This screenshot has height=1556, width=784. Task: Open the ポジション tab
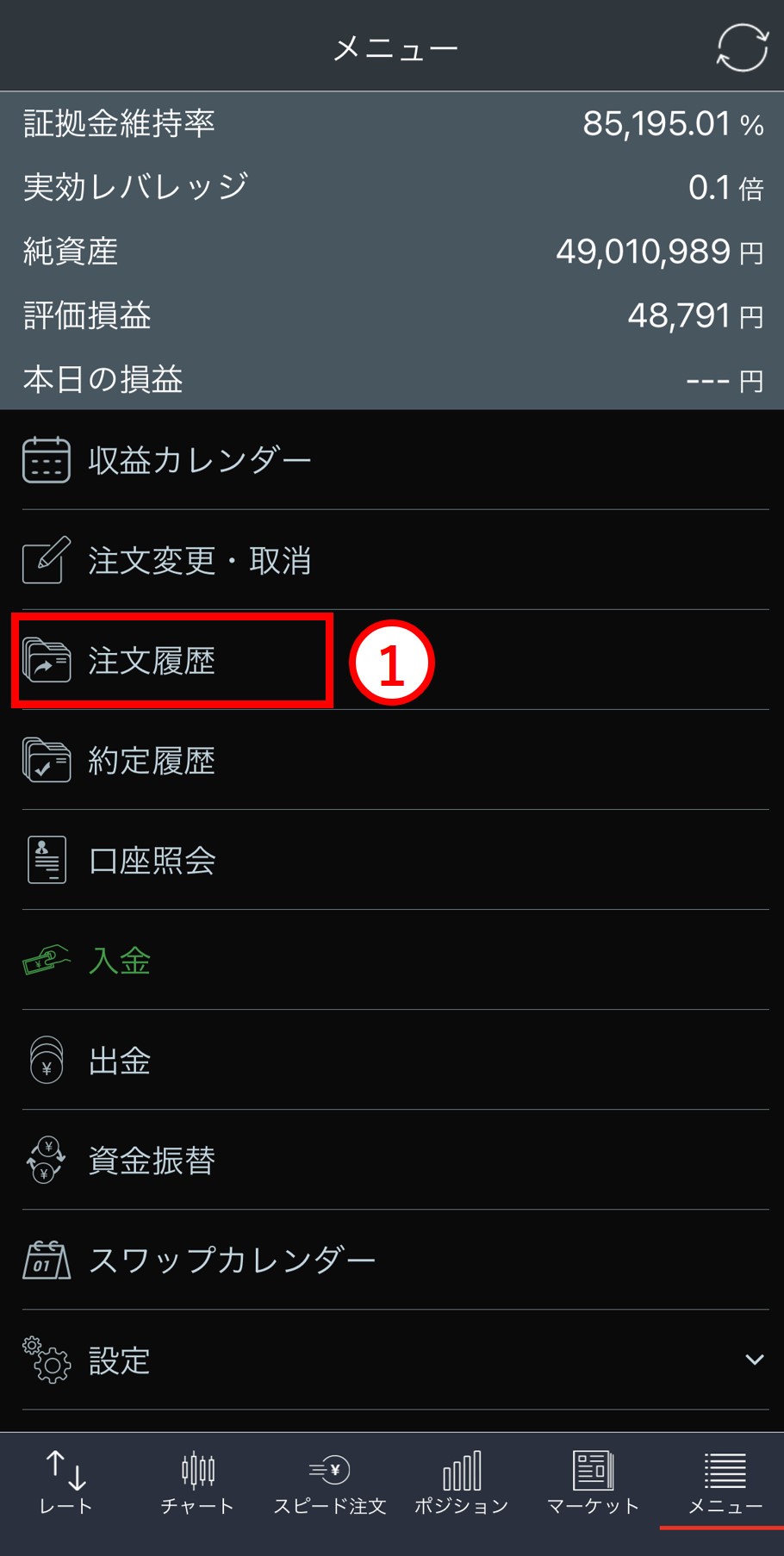pos(461,1482)
